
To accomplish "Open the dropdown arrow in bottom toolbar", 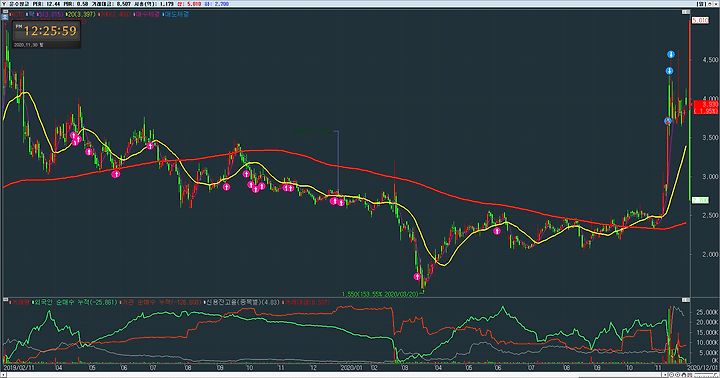I will 665,375.
